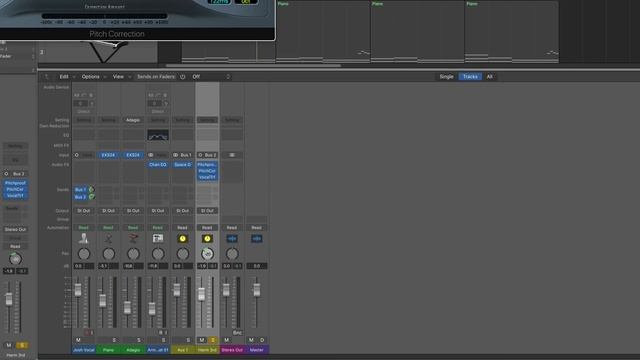Viewport: 640px width, 360px height.
Task: Switch the mixer to Tracks view
Action: coord(470,77)
